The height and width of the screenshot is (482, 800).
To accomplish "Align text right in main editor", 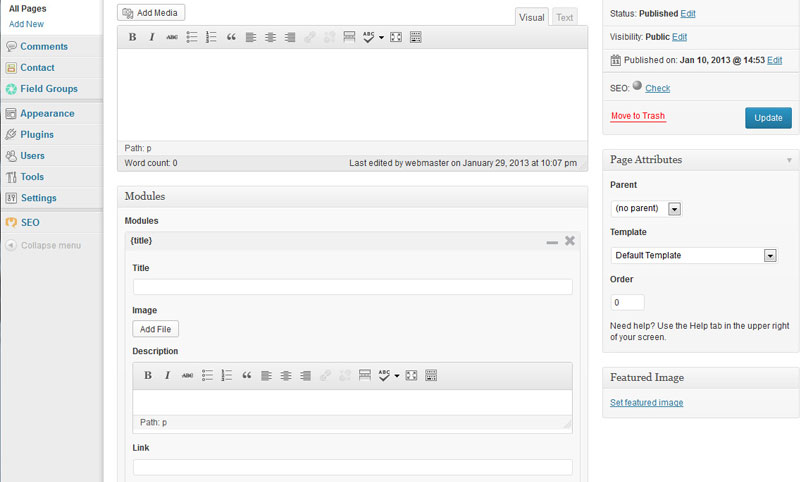I will pos(290,37).
